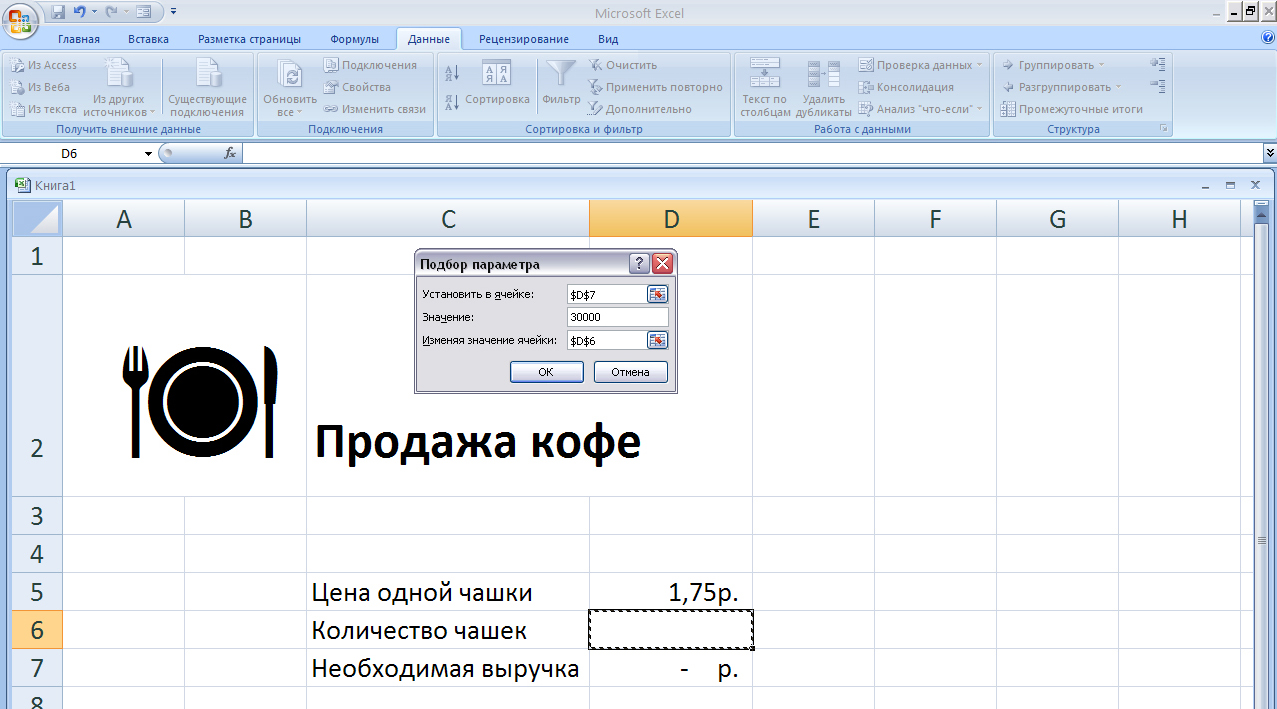This screenshot has width=1277, height=709.
Task: Switch to "Главная" tab
Action: coord(79,39)
